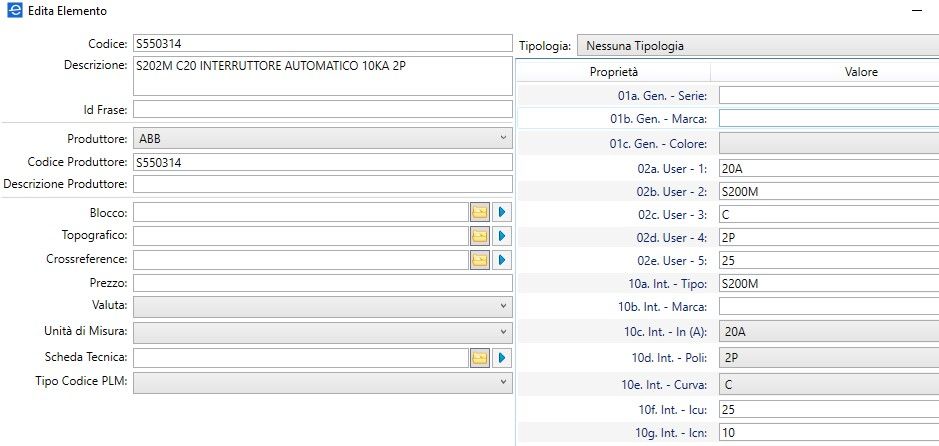Open the Valuta dropdown

(323, 307)
